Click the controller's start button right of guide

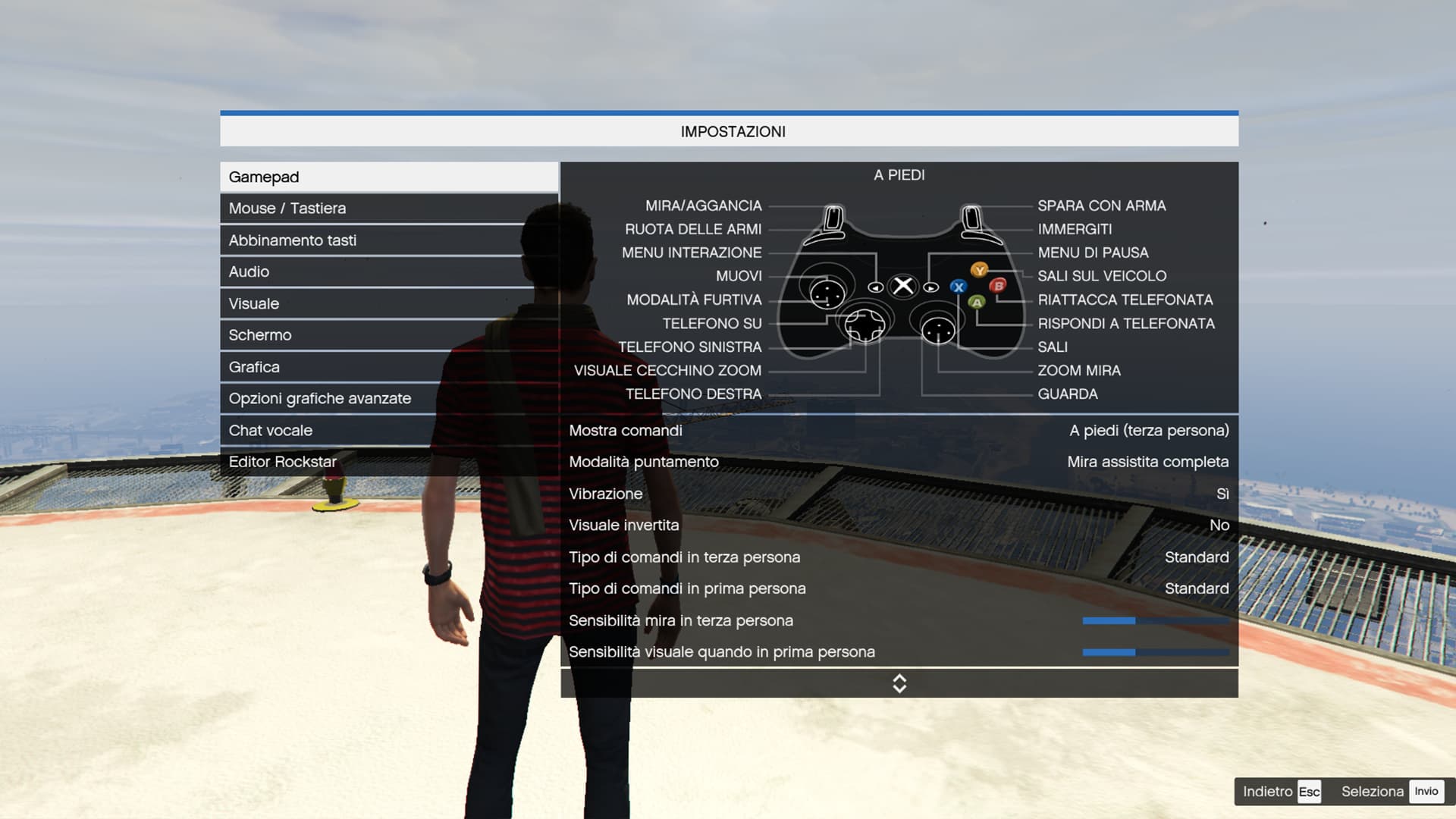pyautogui.click(x=931, y=287)
